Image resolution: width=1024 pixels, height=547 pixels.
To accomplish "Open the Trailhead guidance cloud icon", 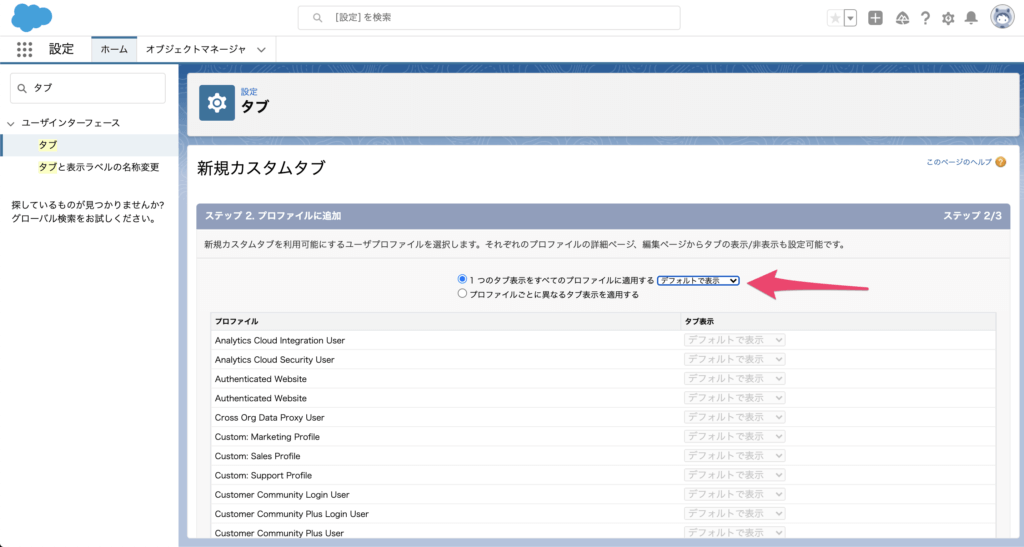I will (x=902, y=18).
